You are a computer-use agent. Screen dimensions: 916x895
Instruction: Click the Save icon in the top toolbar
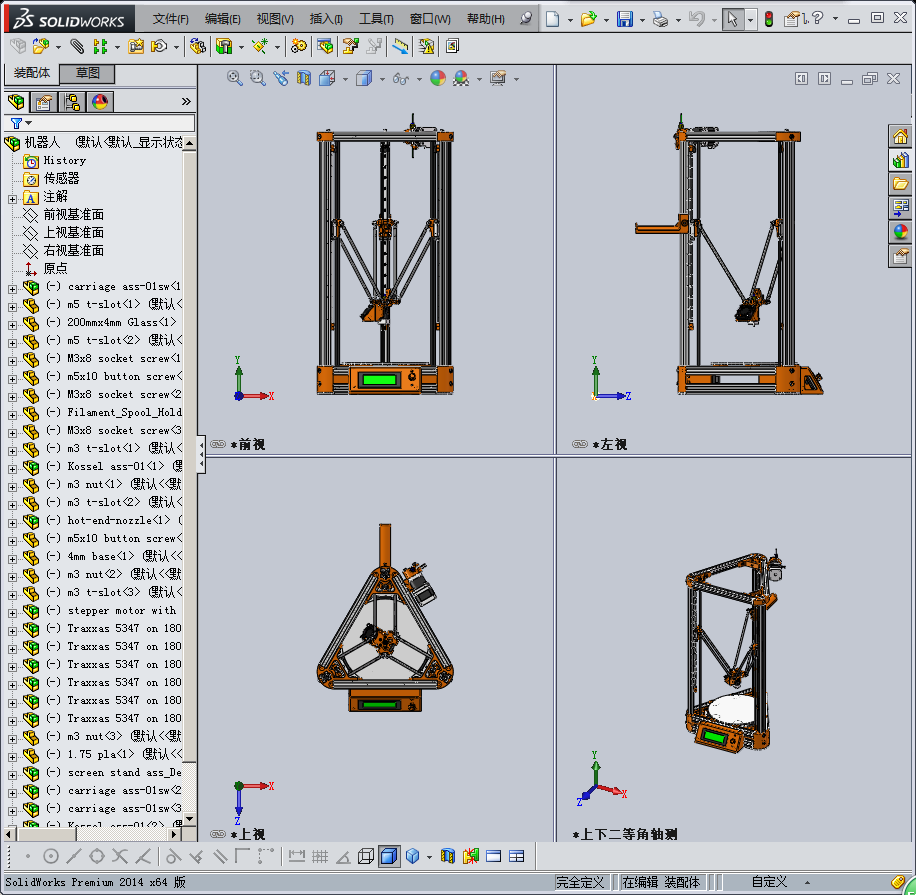[624, 19]
